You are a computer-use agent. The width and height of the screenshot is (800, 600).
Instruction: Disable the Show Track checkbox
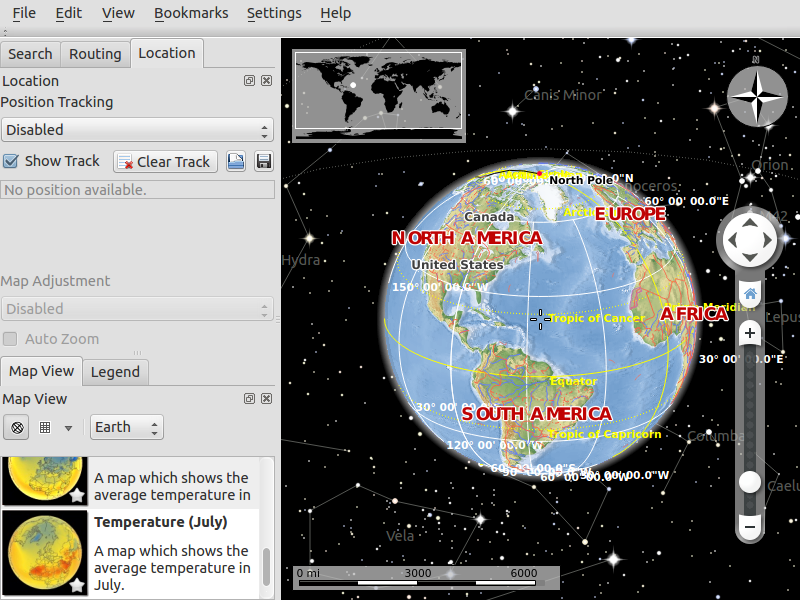11,161
